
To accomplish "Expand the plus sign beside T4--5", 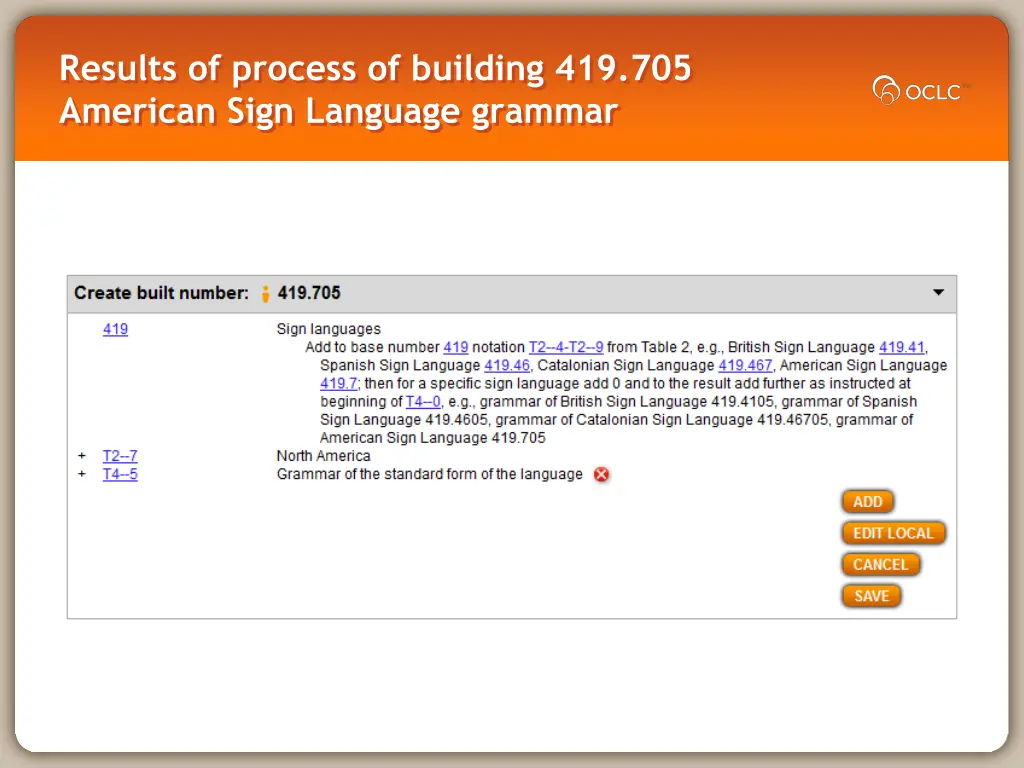I will tap(82, 474).
